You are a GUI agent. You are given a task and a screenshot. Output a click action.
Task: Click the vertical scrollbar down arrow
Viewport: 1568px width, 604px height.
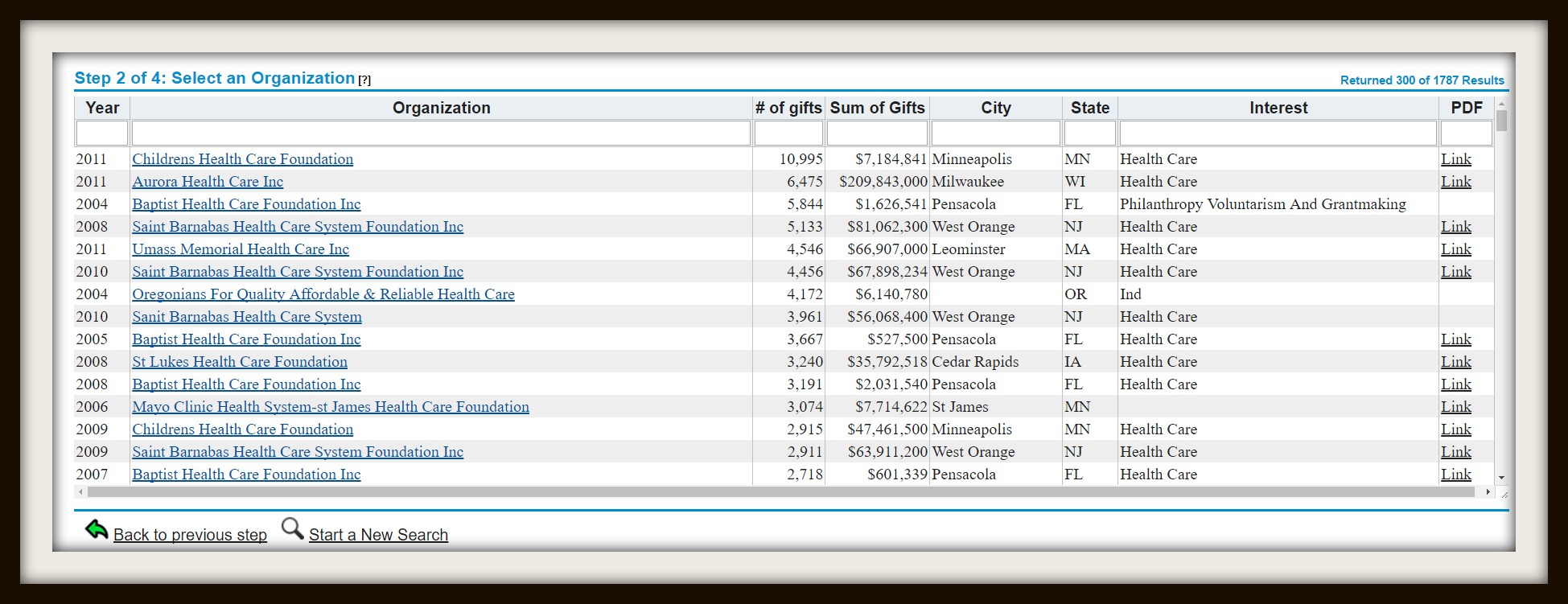click(1501, 478)
